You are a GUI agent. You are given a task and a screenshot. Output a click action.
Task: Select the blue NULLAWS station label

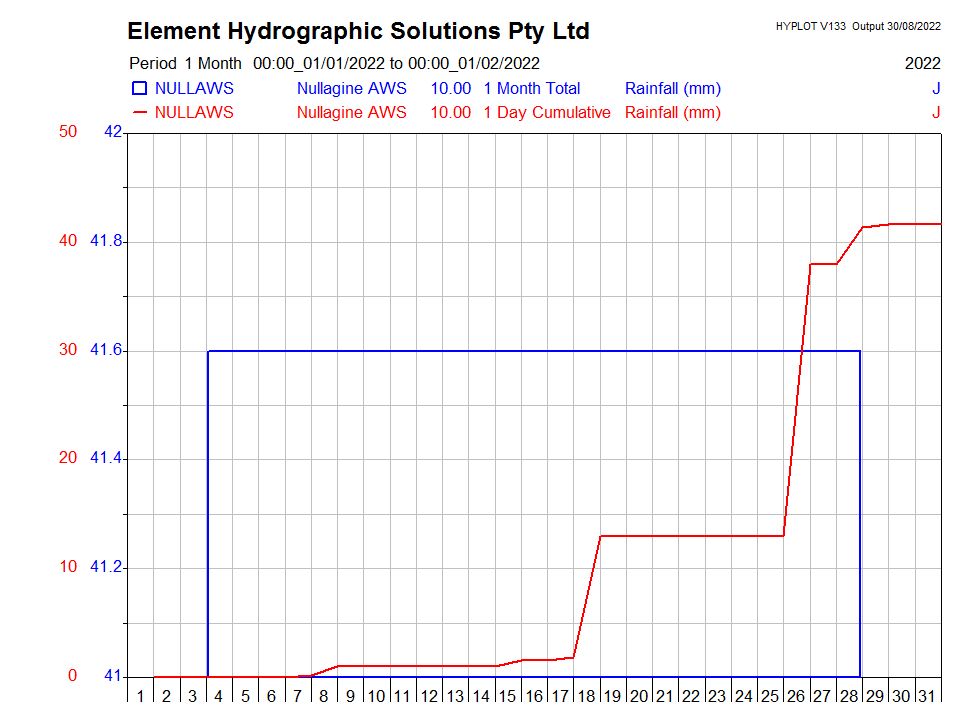[x=194, y=88]
